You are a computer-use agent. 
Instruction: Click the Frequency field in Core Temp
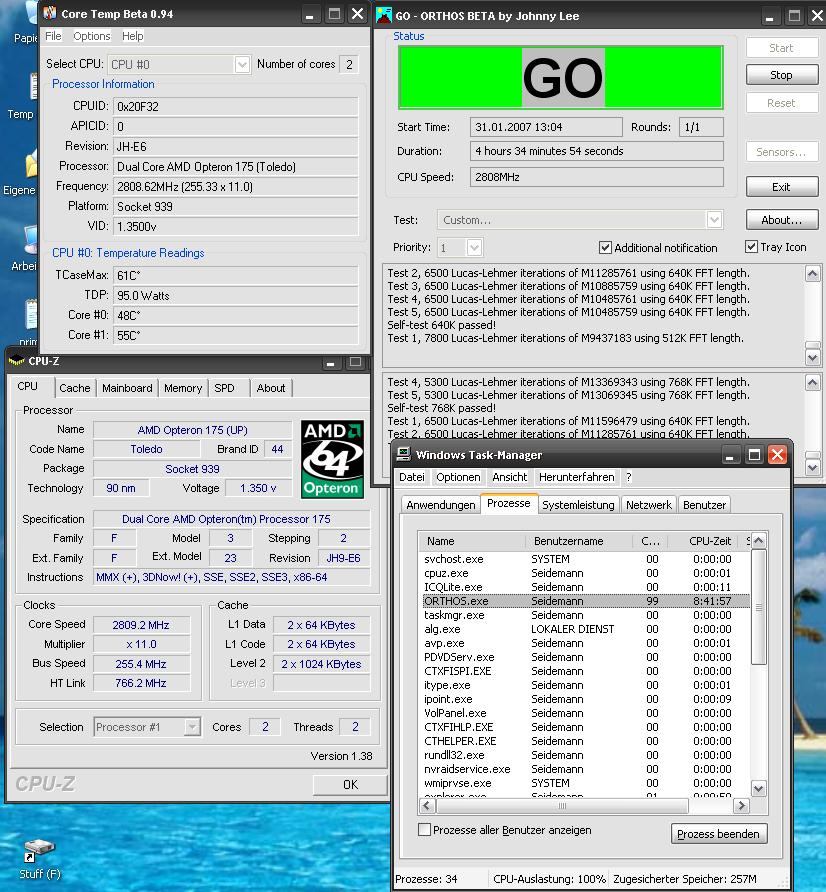(x=236, y=186)
